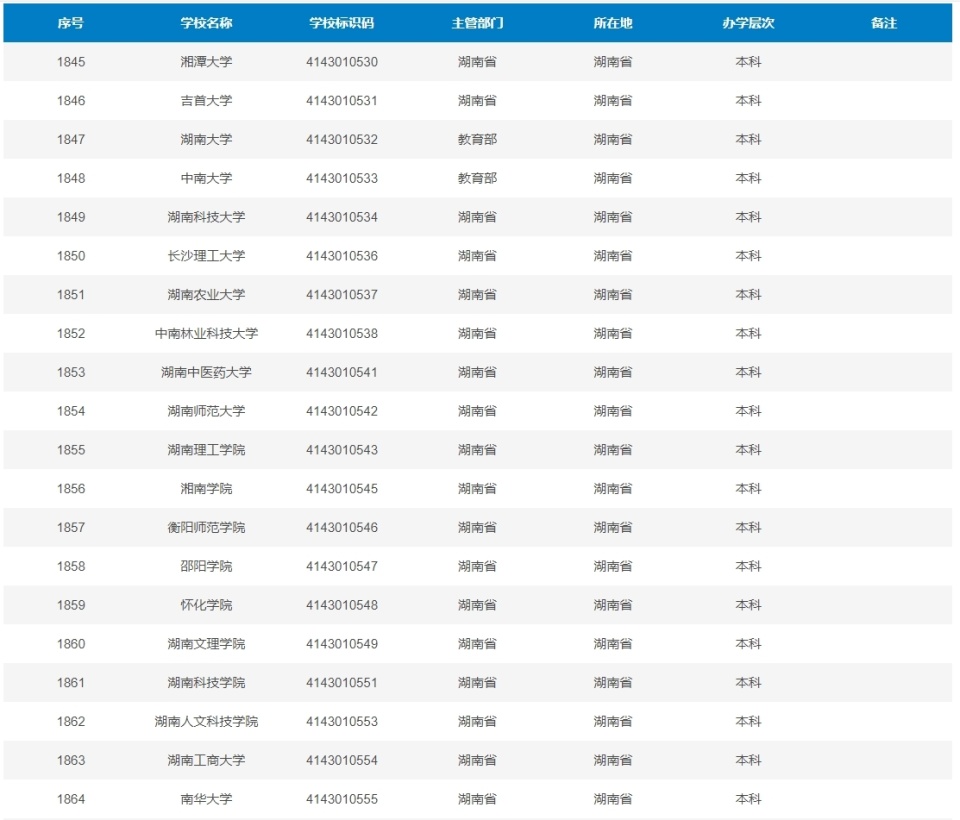Click 教育部 in the 中南大学 row
Screen dimensions: 960x820
(478, 178)
